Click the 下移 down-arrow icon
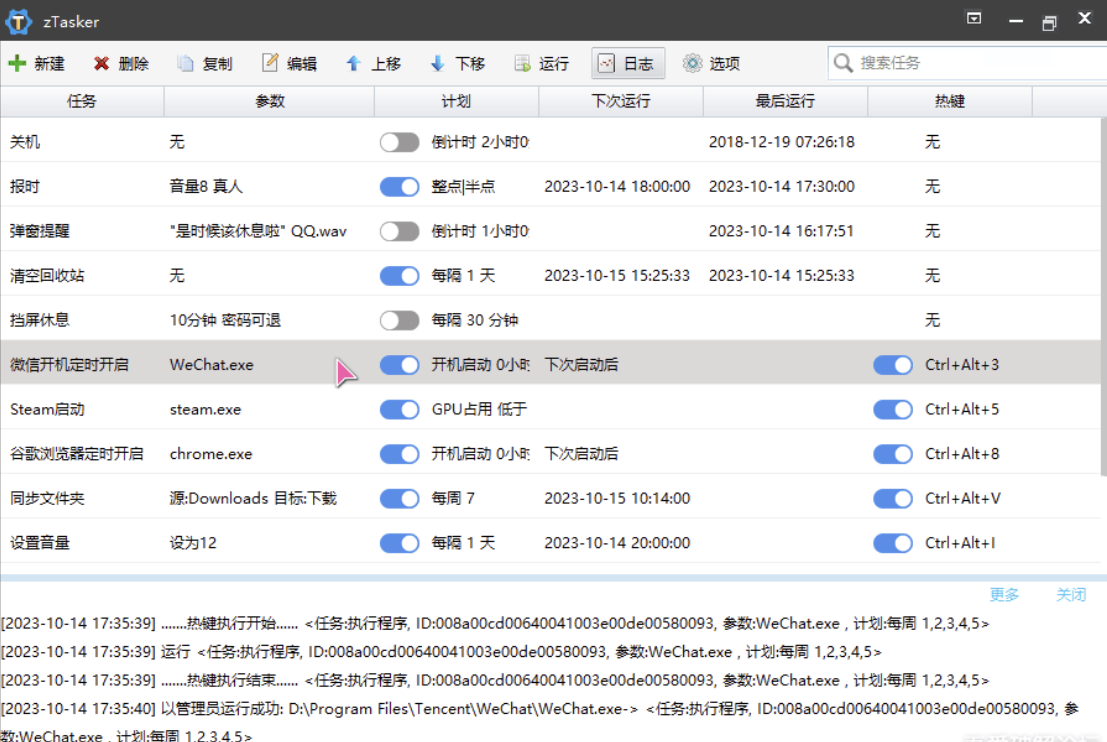 pyautogui.click(x=436, y=63)
